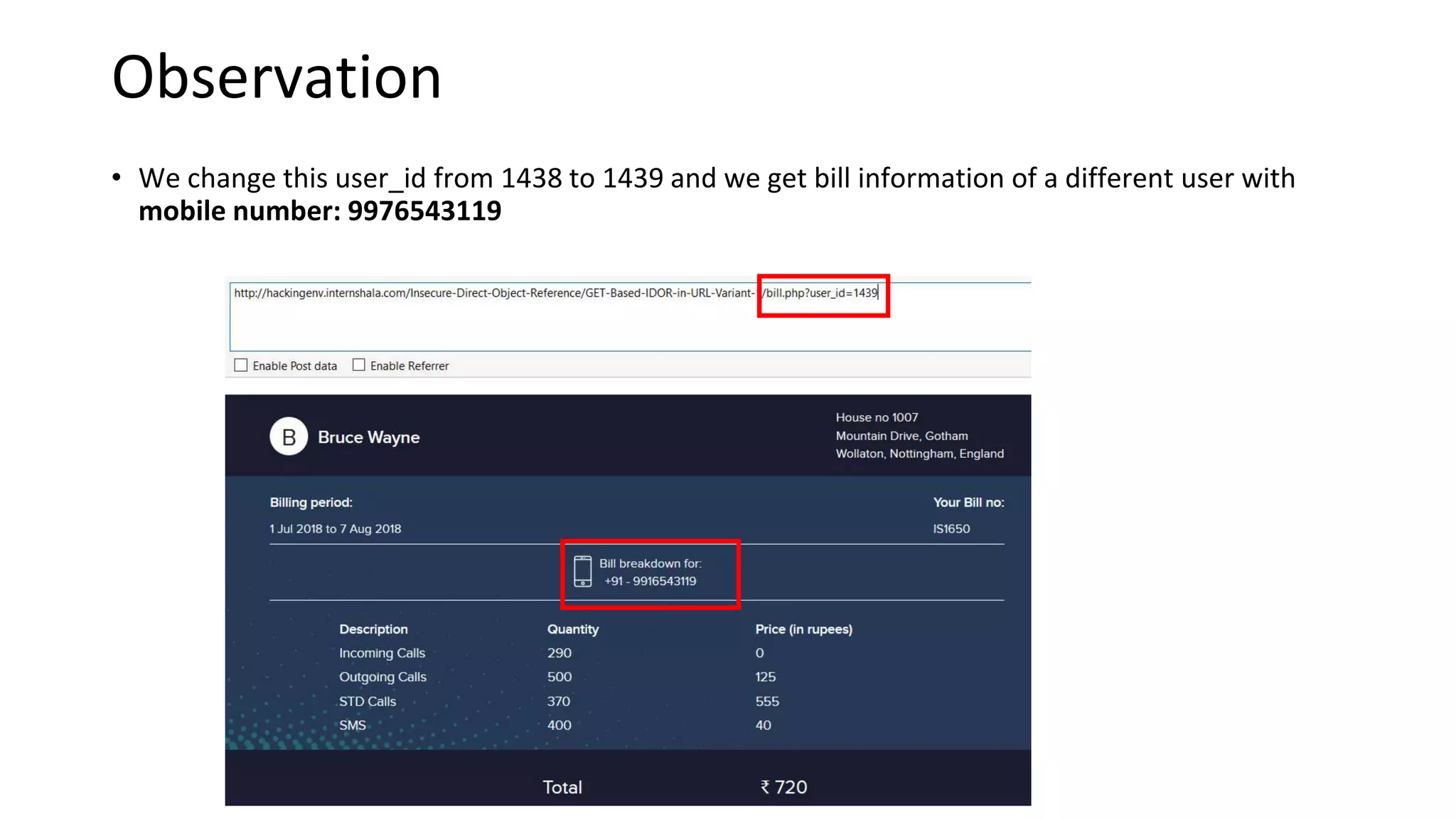Viewport: 1456px width, 819px height.
Task: Click the Your Bill no: label
Action: tap(968, 503)
